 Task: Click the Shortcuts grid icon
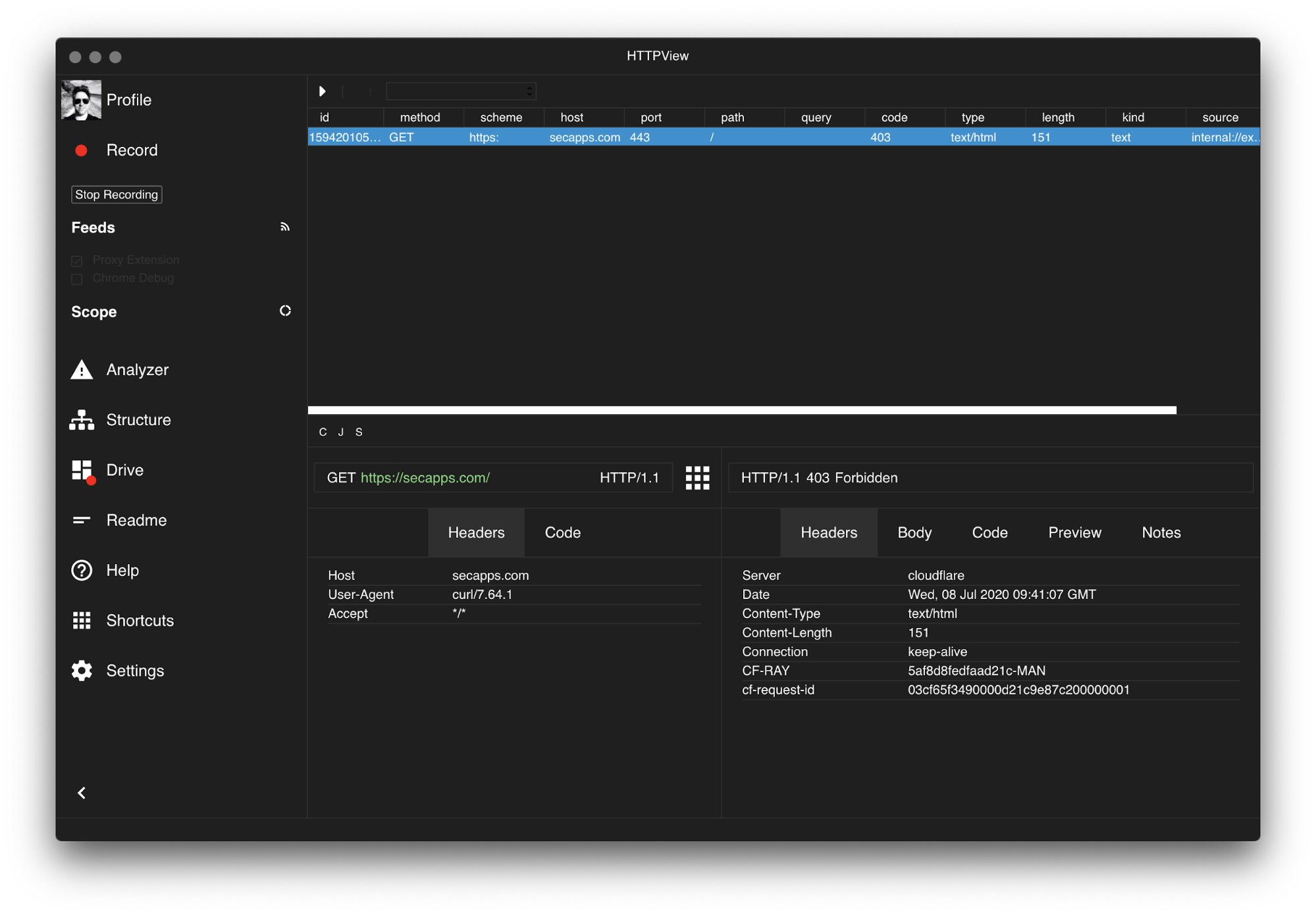click(x=82, y=620)
